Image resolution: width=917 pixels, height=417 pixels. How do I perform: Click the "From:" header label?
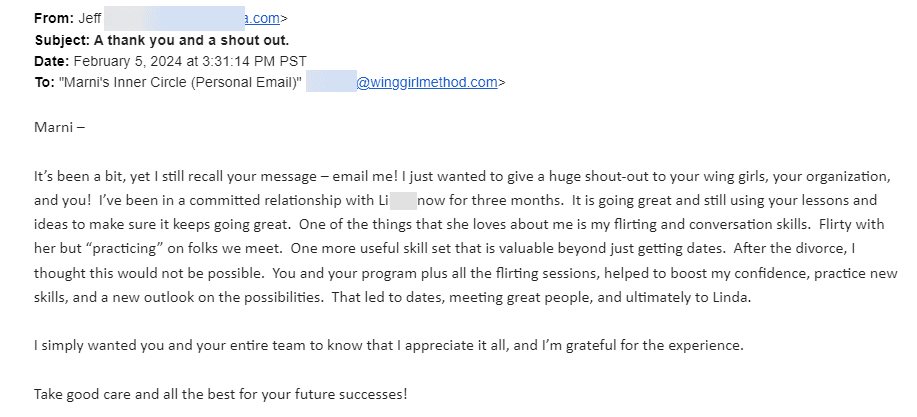pos(54,19)
